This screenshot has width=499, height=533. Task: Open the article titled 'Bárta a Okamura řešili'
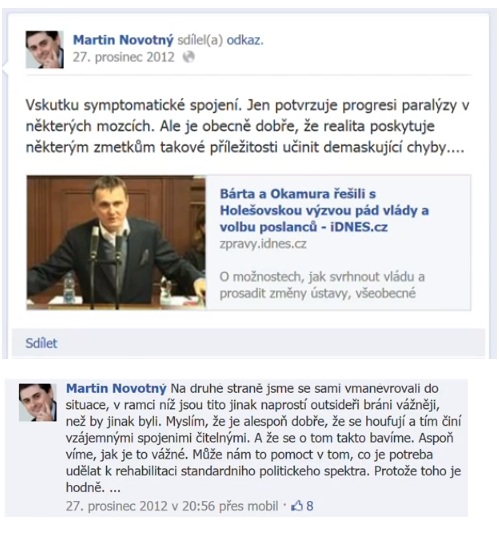(x=324, y=210)
